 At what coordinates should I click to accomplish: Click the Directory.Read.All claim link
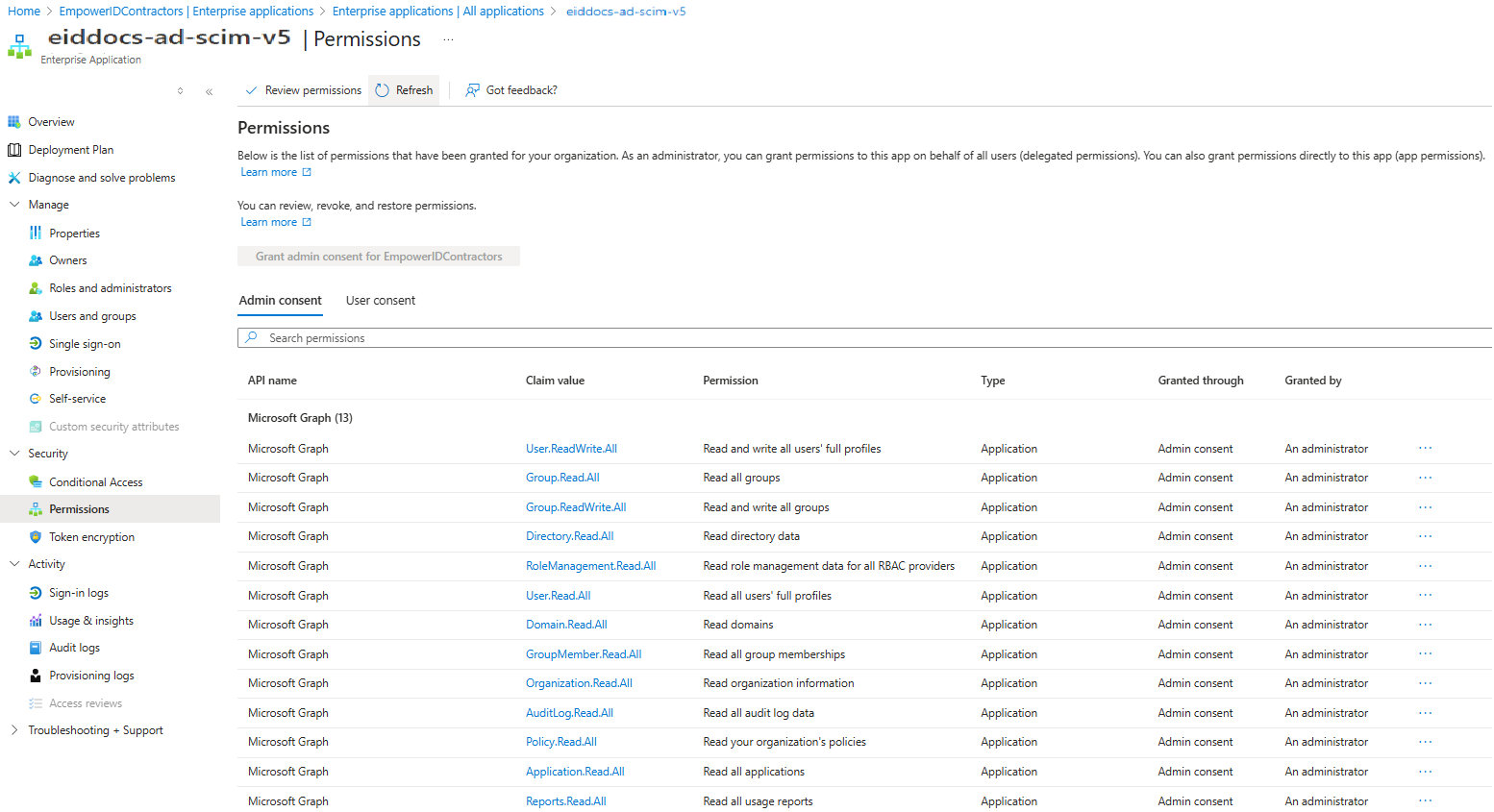click(x=569, y=536)
